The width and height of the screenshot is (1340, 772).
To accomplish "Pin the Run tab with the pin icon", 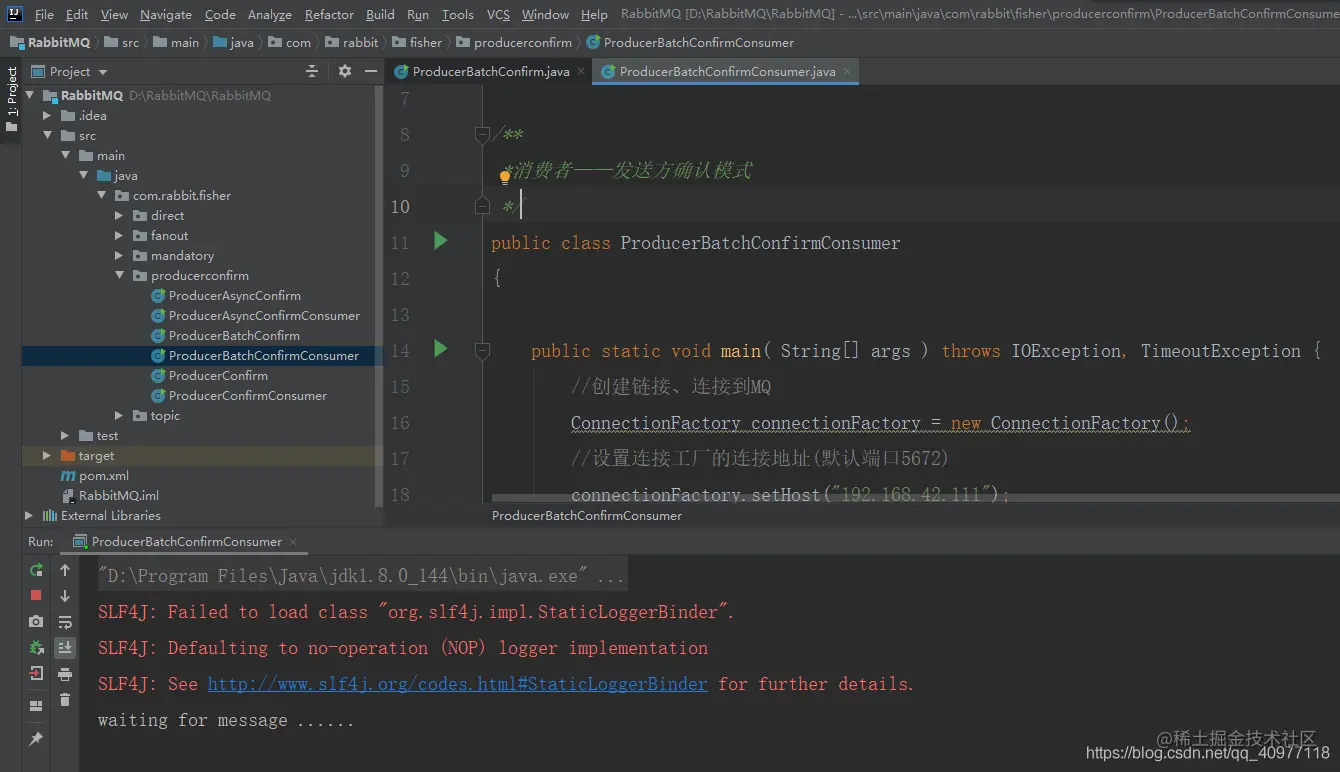I will point(36,738).
